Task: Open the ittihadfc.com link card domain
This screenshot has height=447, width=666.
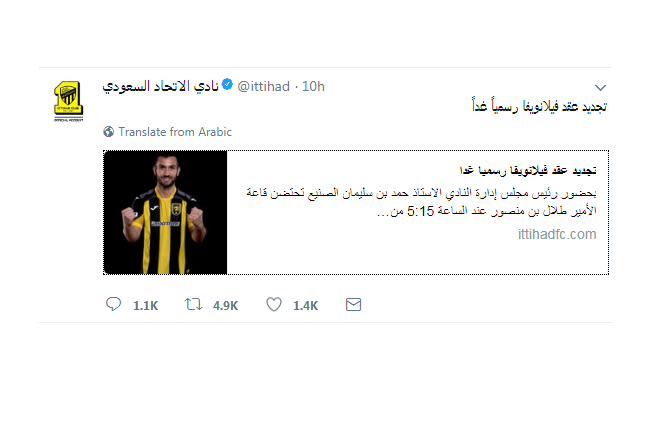Action: pos(557,234)
